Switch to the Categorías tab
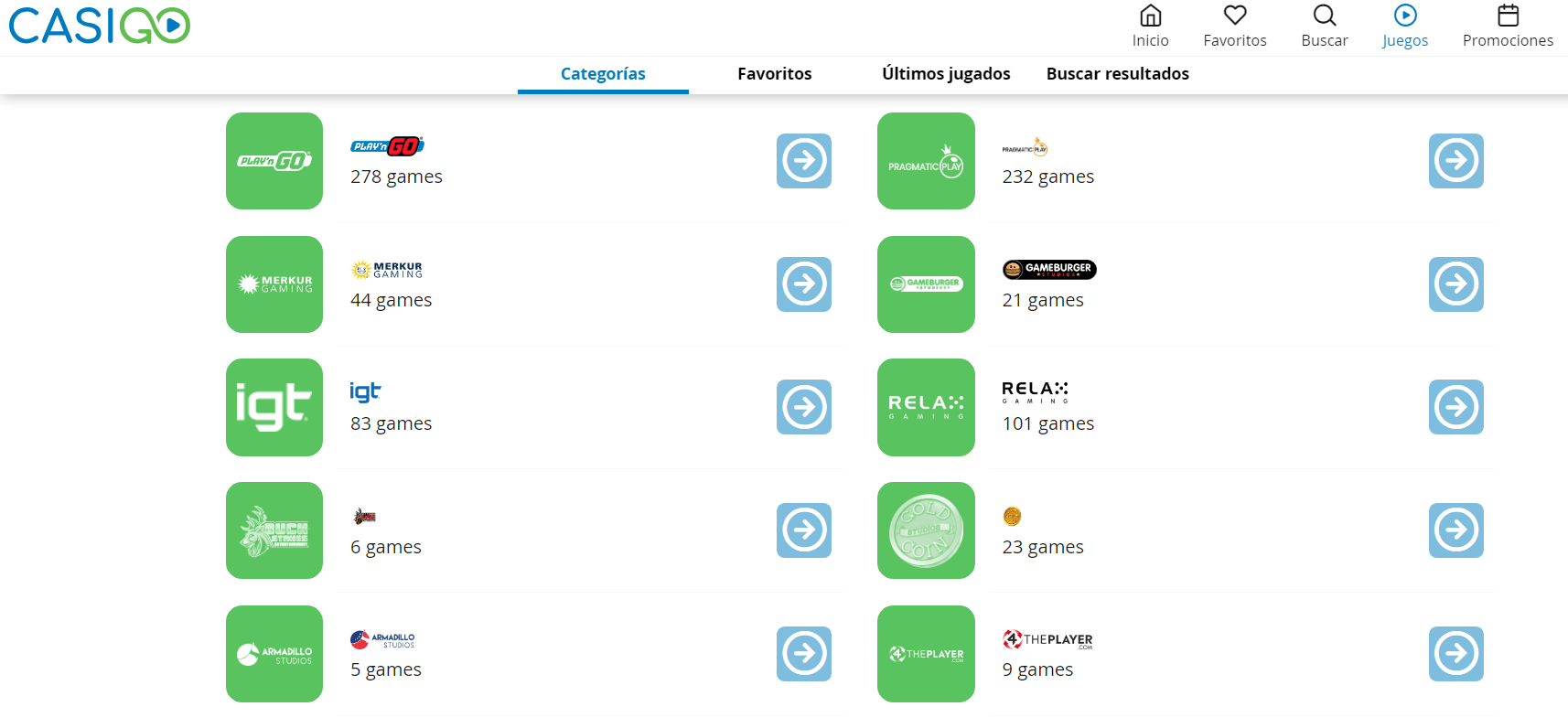Viewport: 1568px width, 728px height. tap(603, 74)
